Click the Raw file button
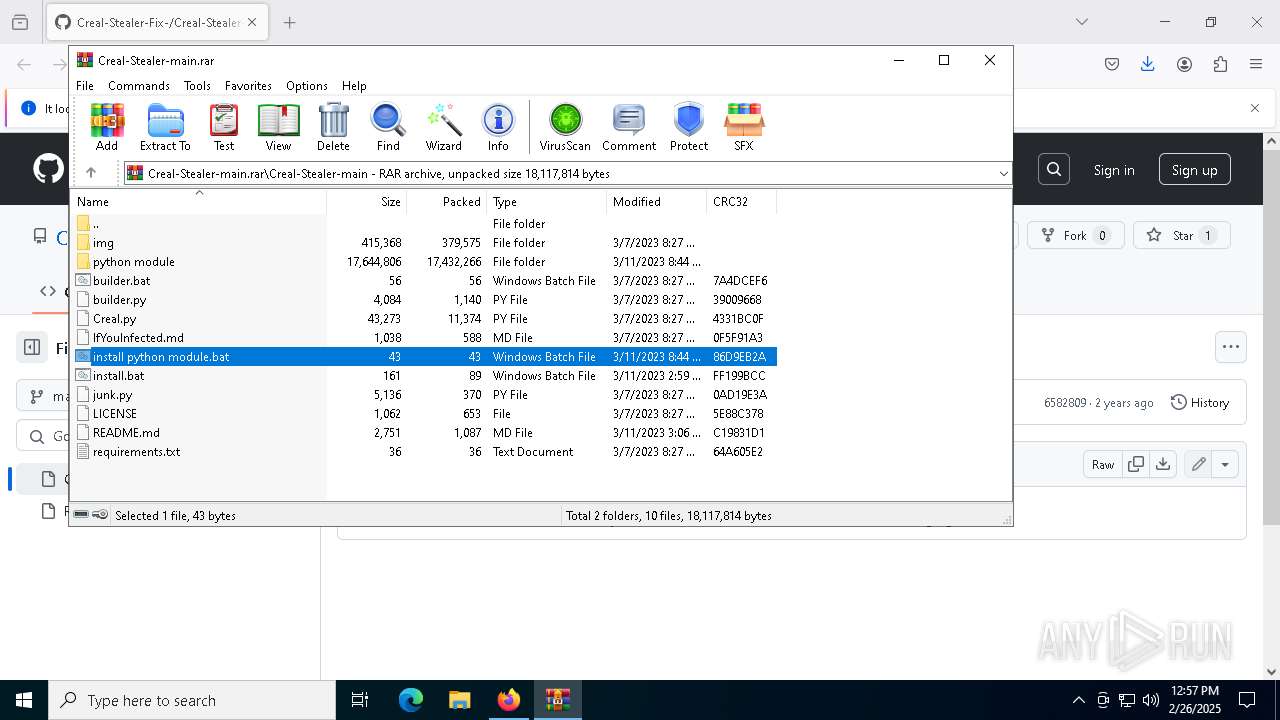Viewport: 1280px width, 720px height. tap(1103, 464)
